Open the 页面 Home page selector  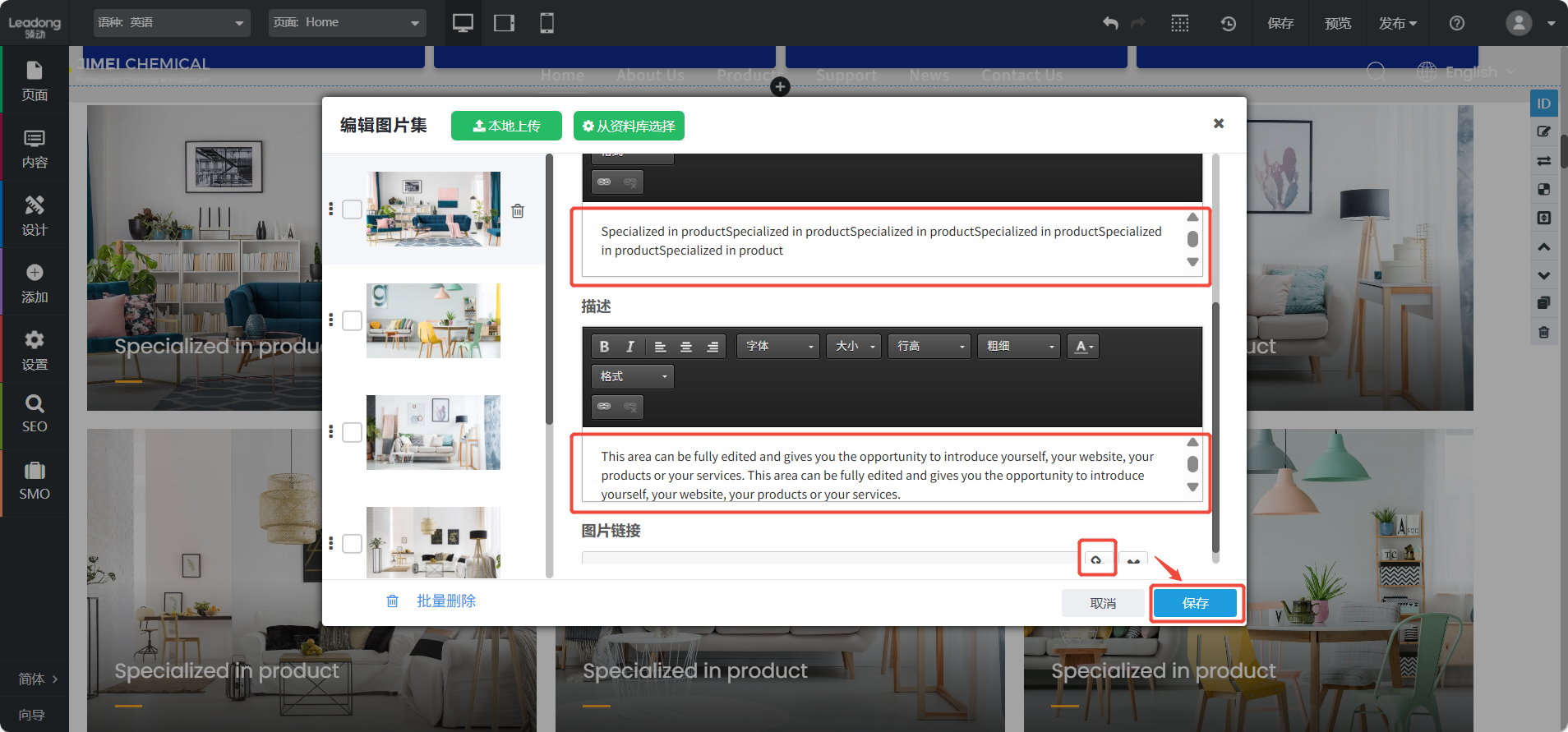(346, 23)
